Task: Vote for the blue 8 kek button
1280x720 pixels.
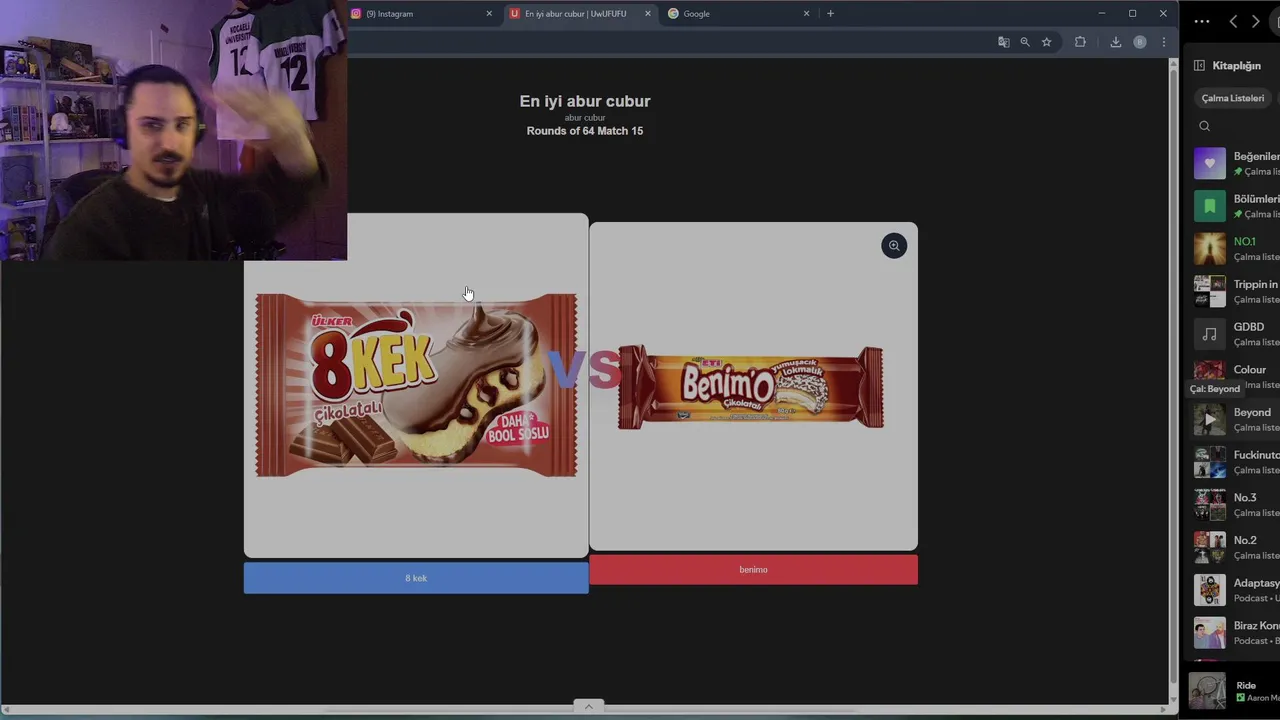Action: pos(416,578)
